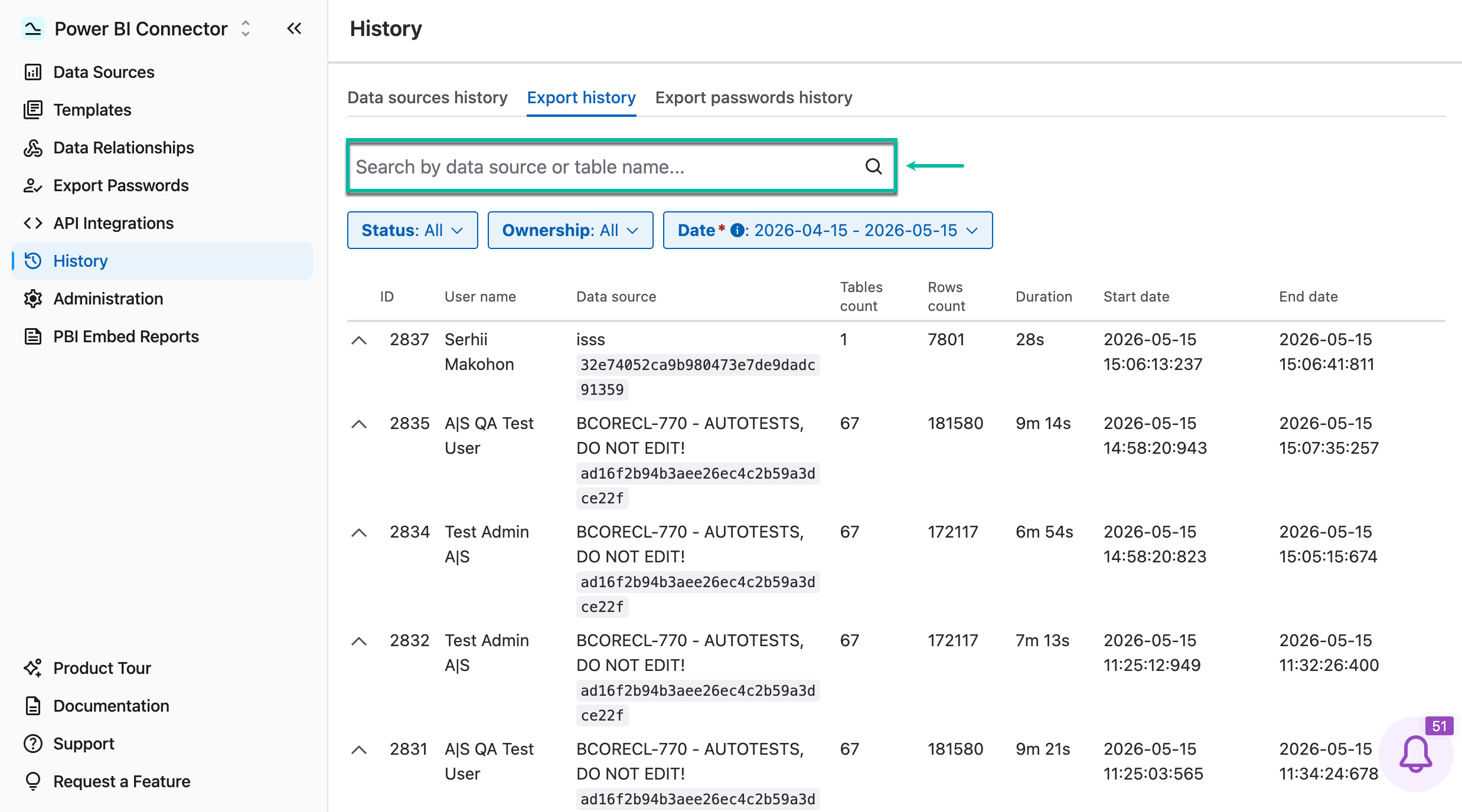This screenshot has height=812, width=1462.
Task: Open notifications bell with 51 badge
Action: pos(1416,754)
